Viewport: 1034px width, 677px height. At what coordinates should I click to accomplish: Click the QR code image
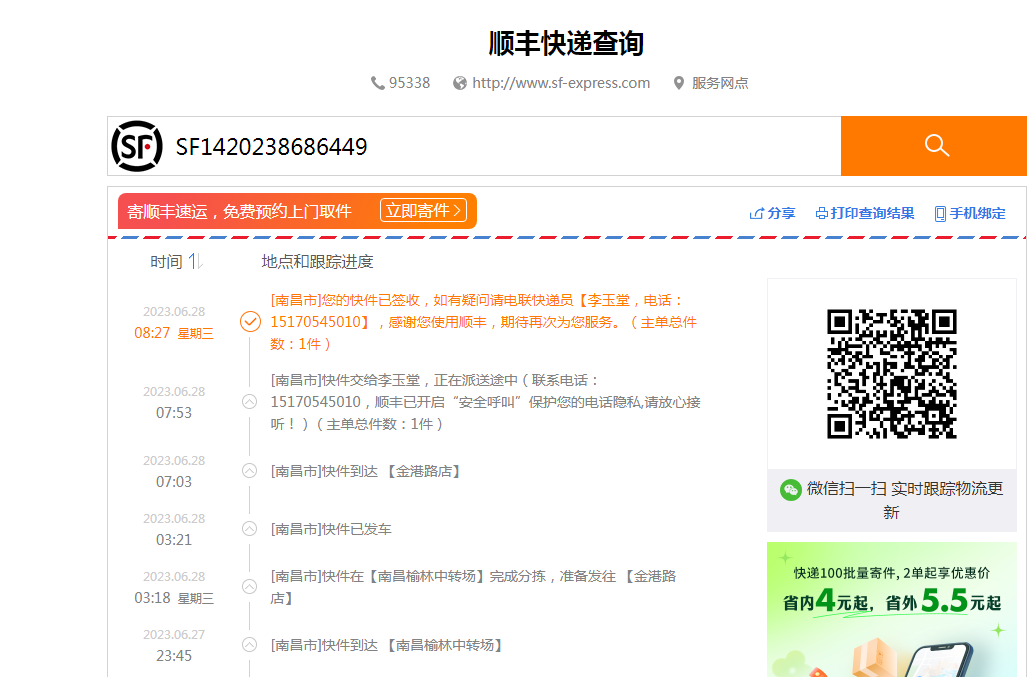pyautogui.click(x=892, y=374)
